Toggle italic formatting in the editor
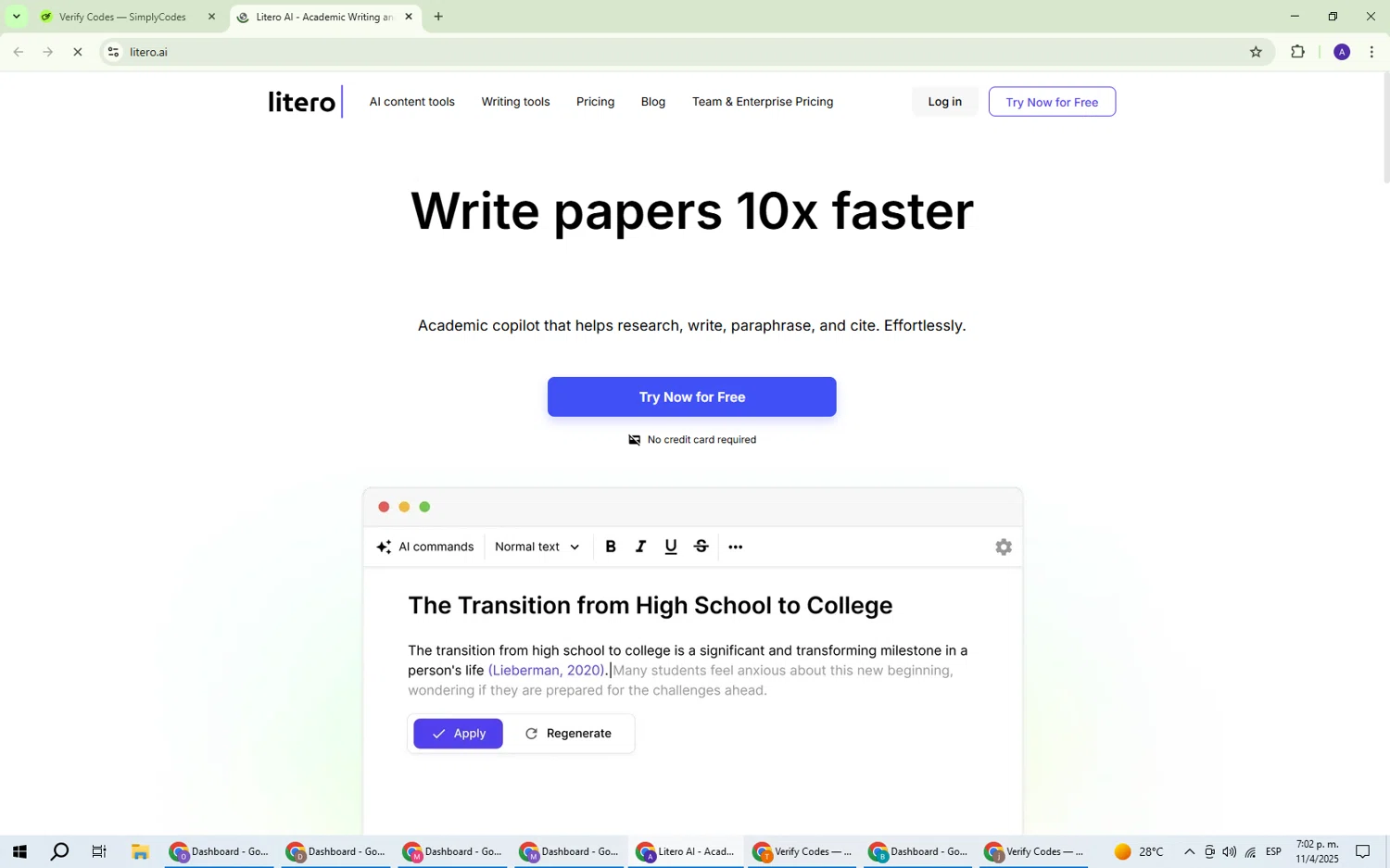This screenshot has width=1390, height=868. (640, 547)
